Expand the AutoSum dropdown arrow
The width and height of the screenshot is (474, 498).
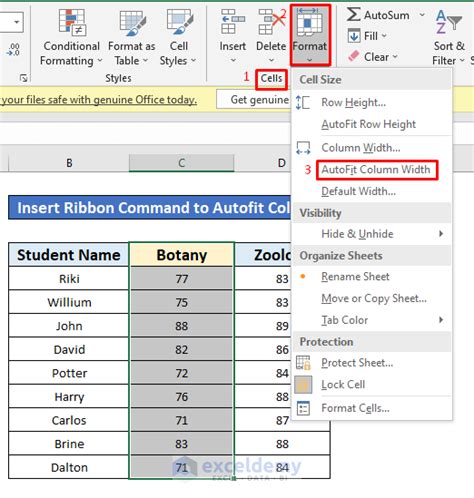422,15
